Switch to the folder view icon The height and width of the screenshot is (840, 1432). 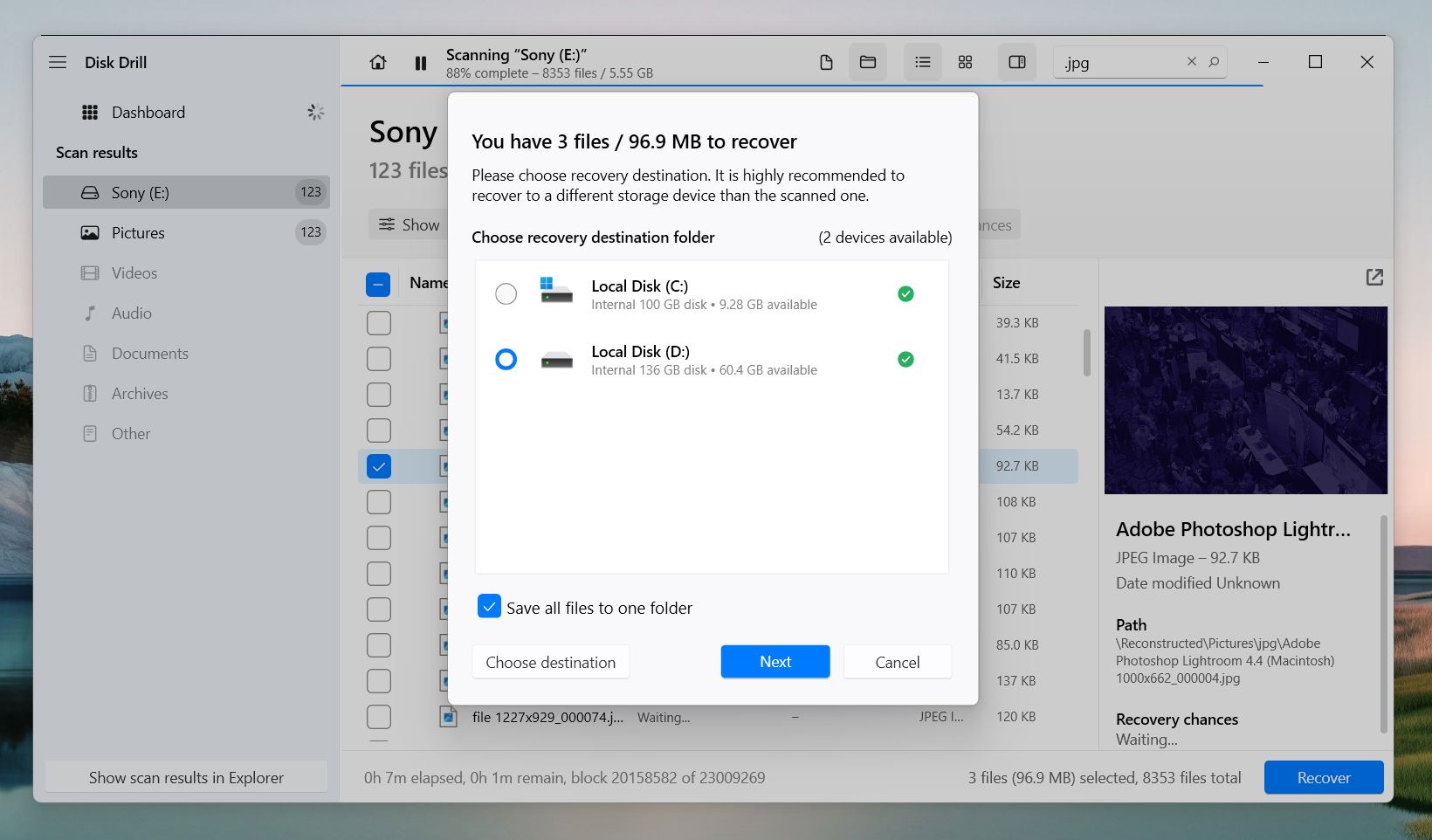[x=868, y=62]
